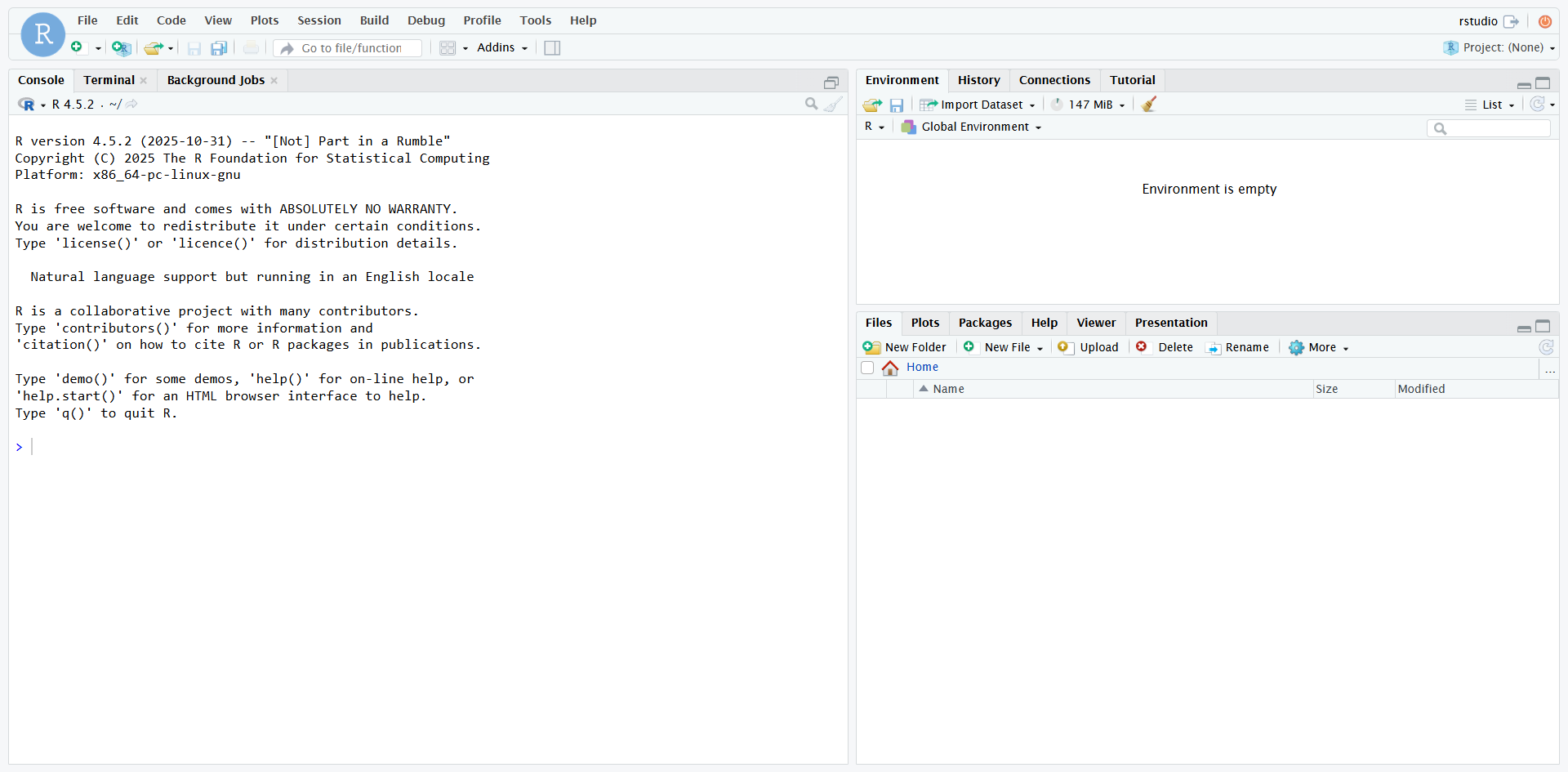Click the Home path link
The height and width of the screenshot is (772, 1568).
(922, 368)
